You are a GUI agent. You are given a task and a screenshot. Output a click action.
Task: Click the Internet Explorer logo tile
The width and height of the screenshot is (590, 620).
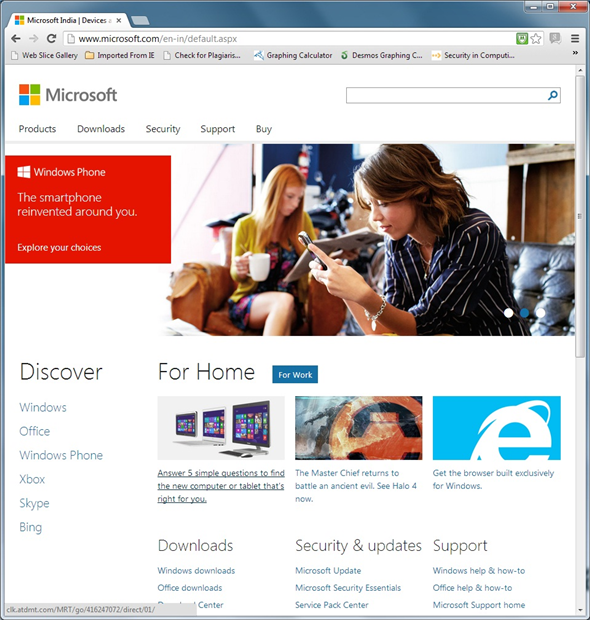(x=497, y=428)
